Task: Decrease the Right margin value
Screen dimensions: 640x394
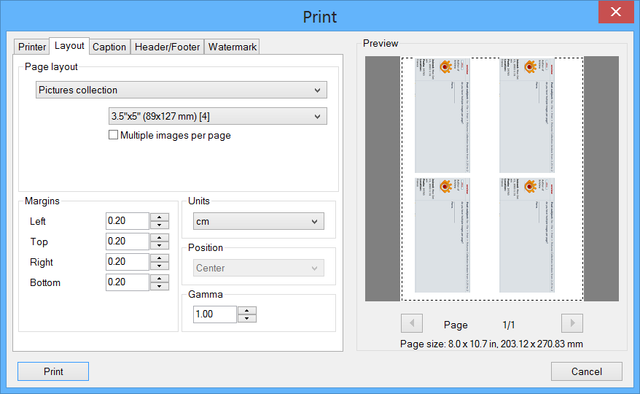Action: 160,266
